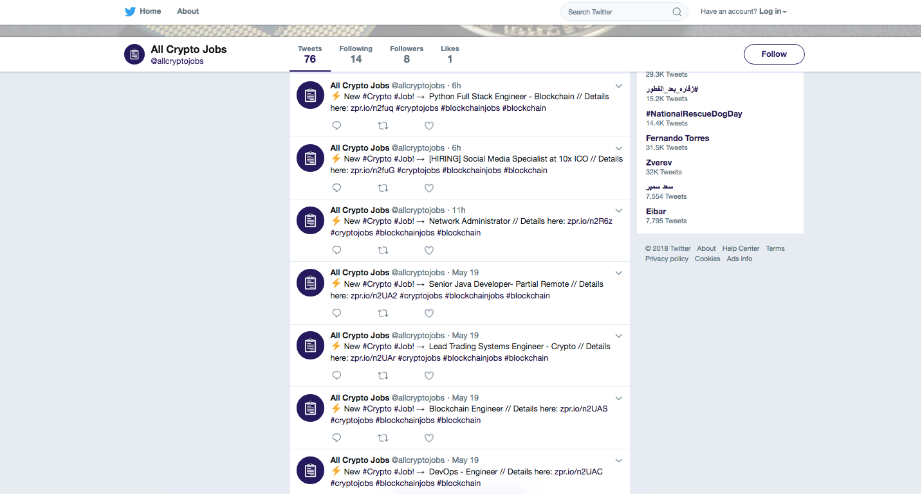Viewport: 921px width, 494px height.
Task: Open options chevron on DevOps Engineer tweet
Action: [619, 461]
